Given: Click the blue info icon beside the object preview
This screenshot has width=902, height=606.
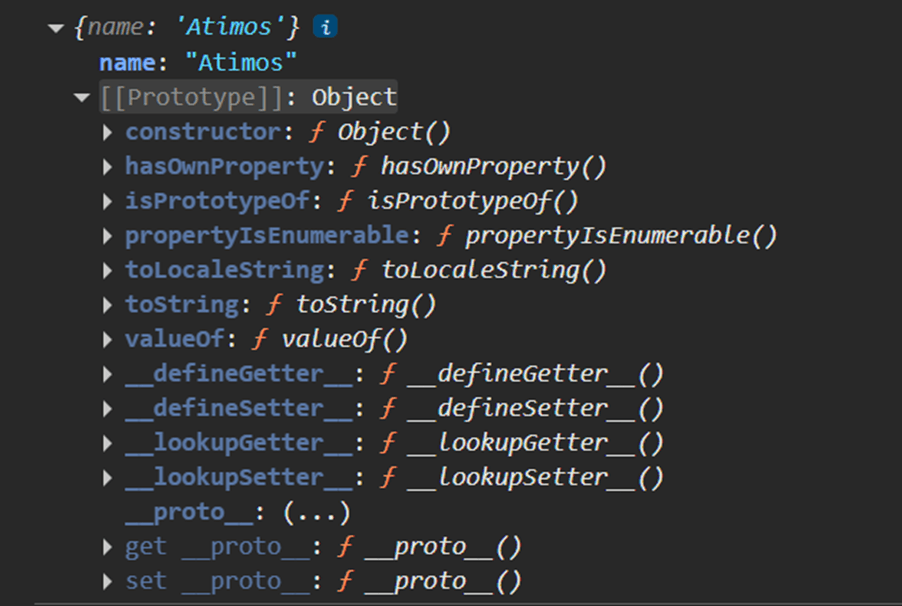Looking at the screenshot, I should (325, 28).
